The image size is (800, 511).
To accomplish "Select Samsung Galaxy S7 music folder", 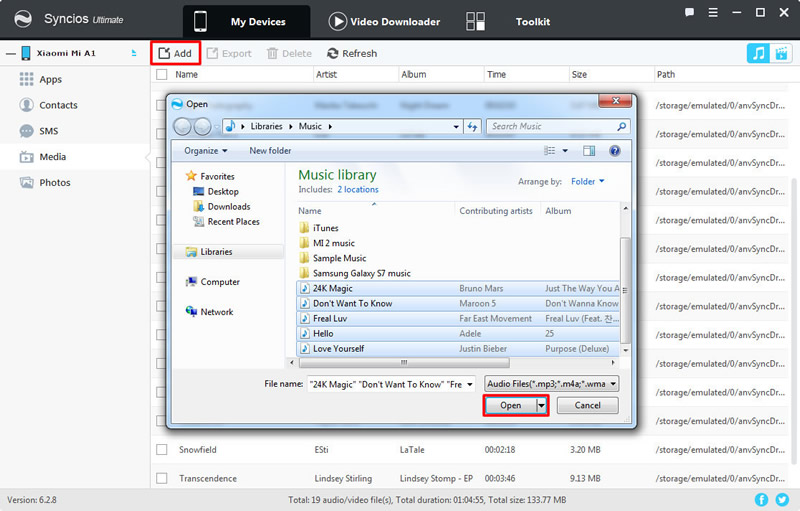I will [361, 273].
